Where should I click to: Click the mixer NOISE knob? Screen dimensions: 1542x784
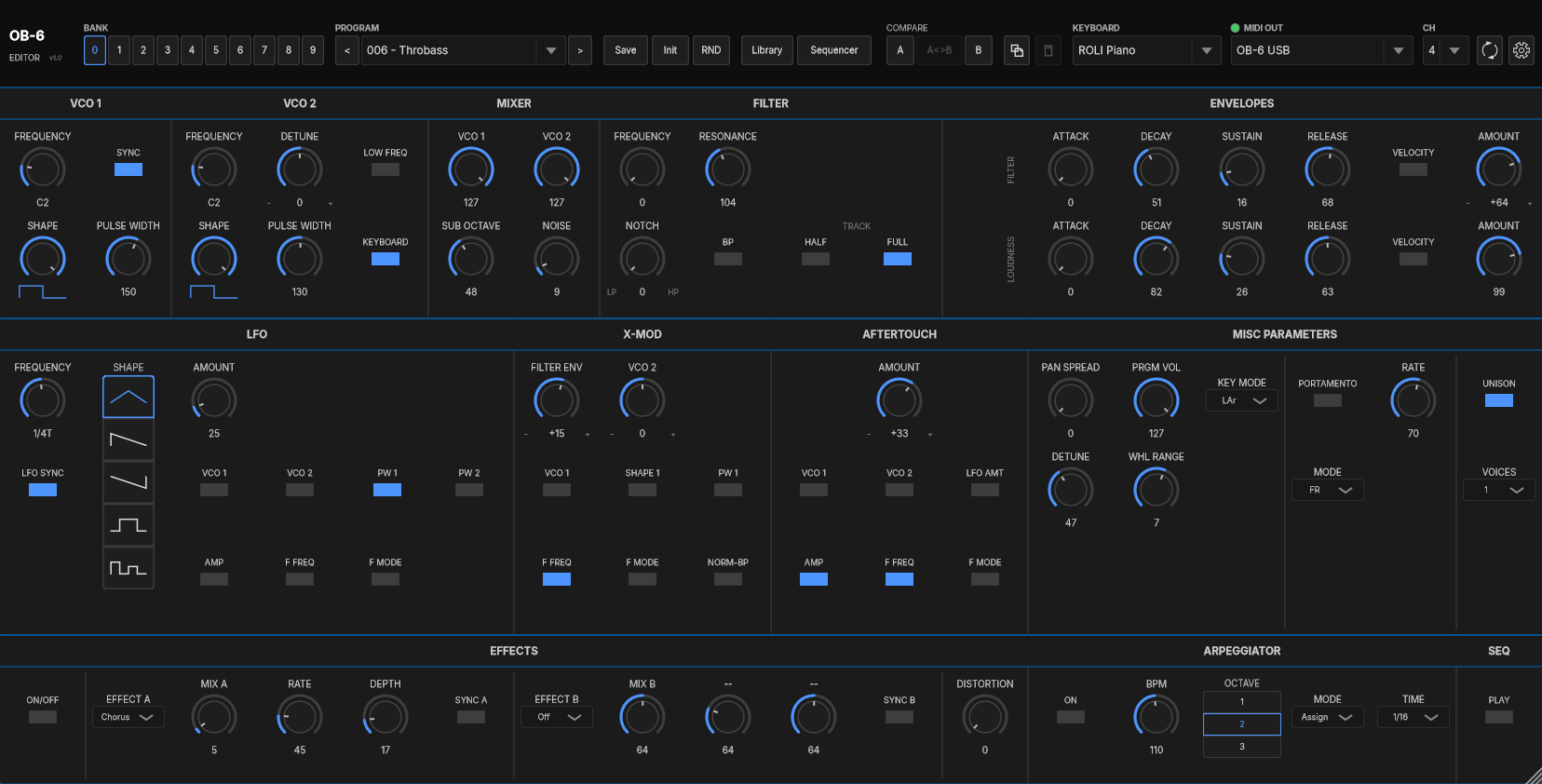tap(557, 259)
